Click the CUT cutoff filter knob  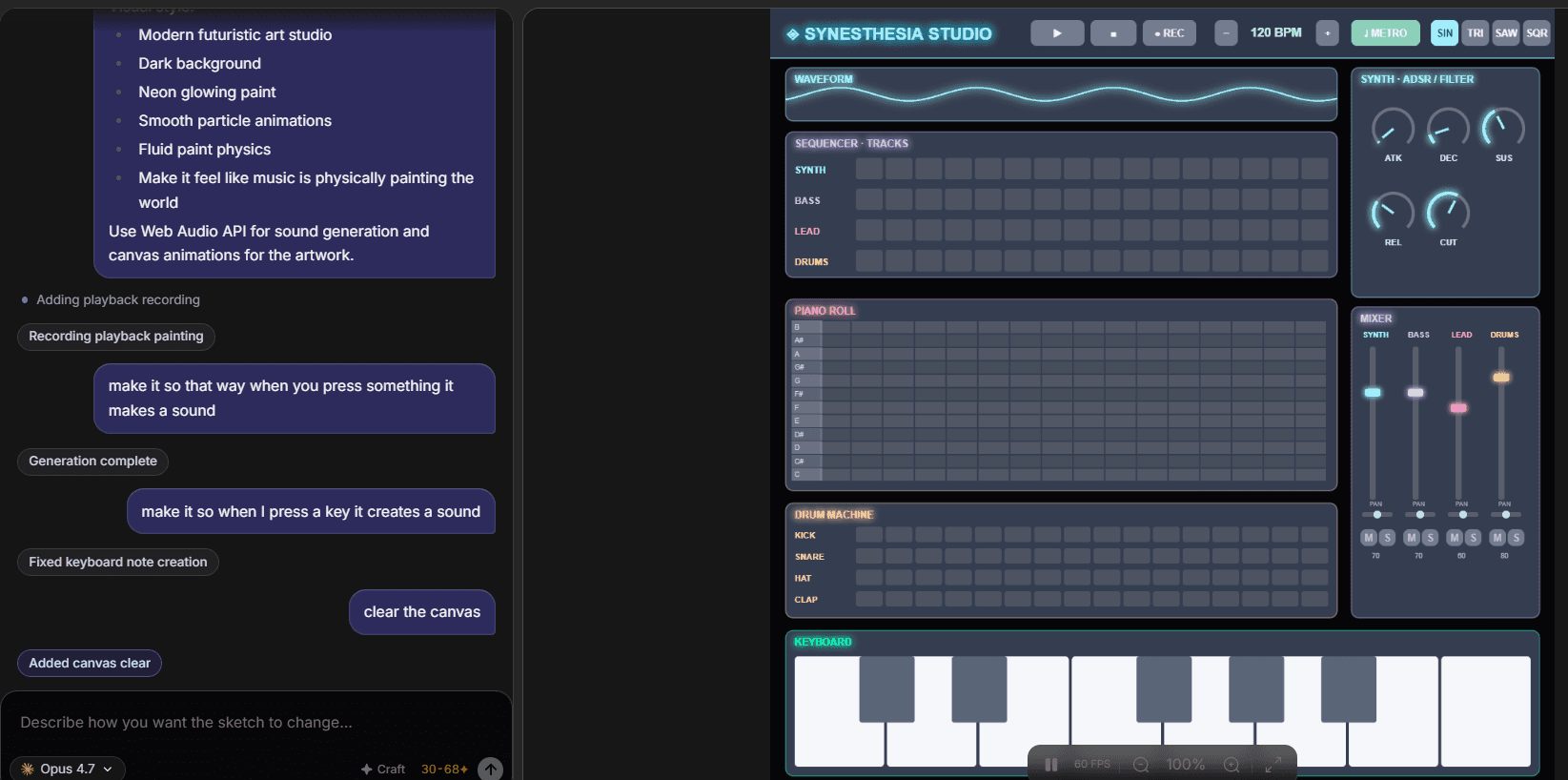(x=1448, y=212)
